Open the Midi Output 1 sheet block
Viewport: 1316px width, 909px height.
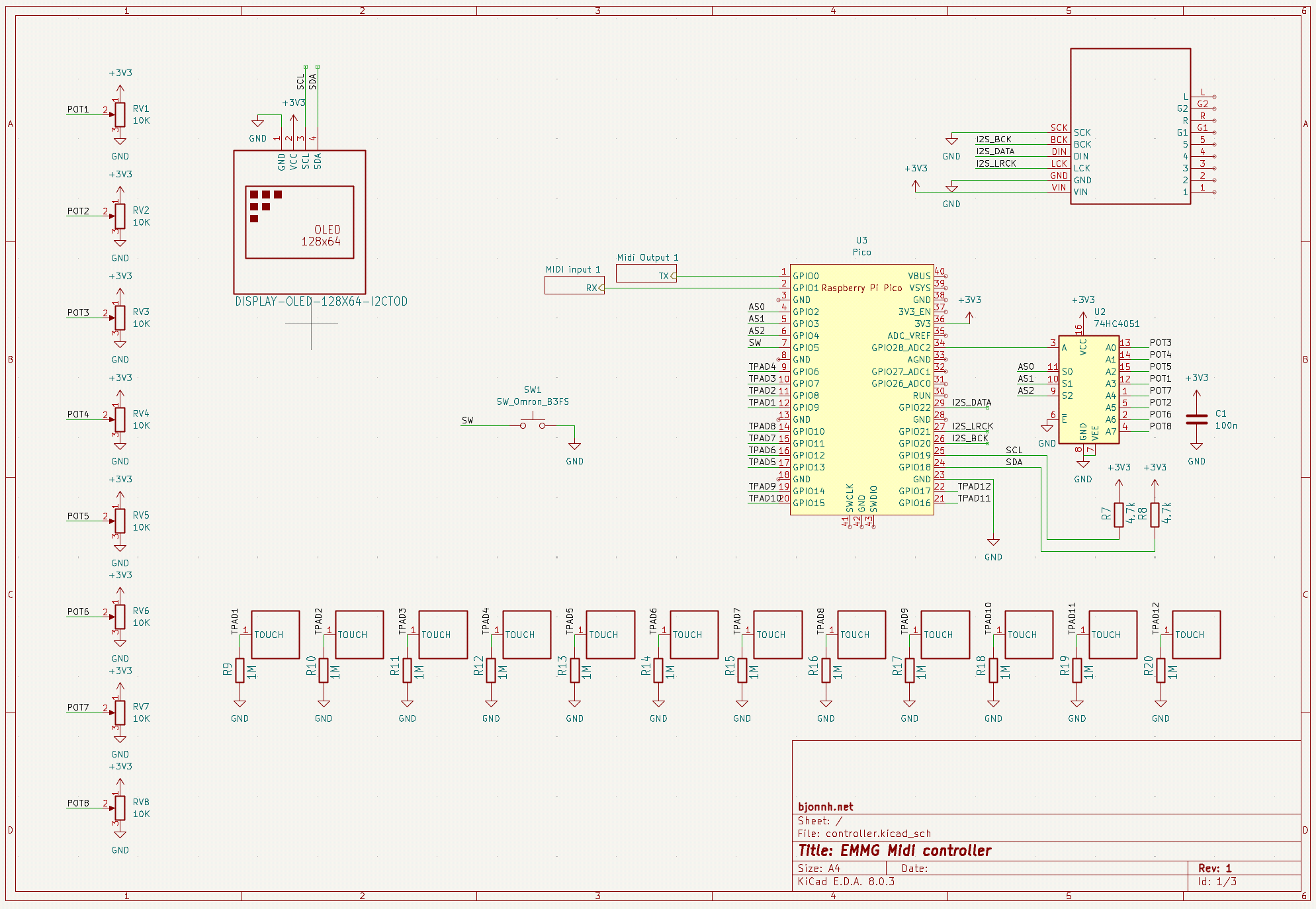(646, 273)
